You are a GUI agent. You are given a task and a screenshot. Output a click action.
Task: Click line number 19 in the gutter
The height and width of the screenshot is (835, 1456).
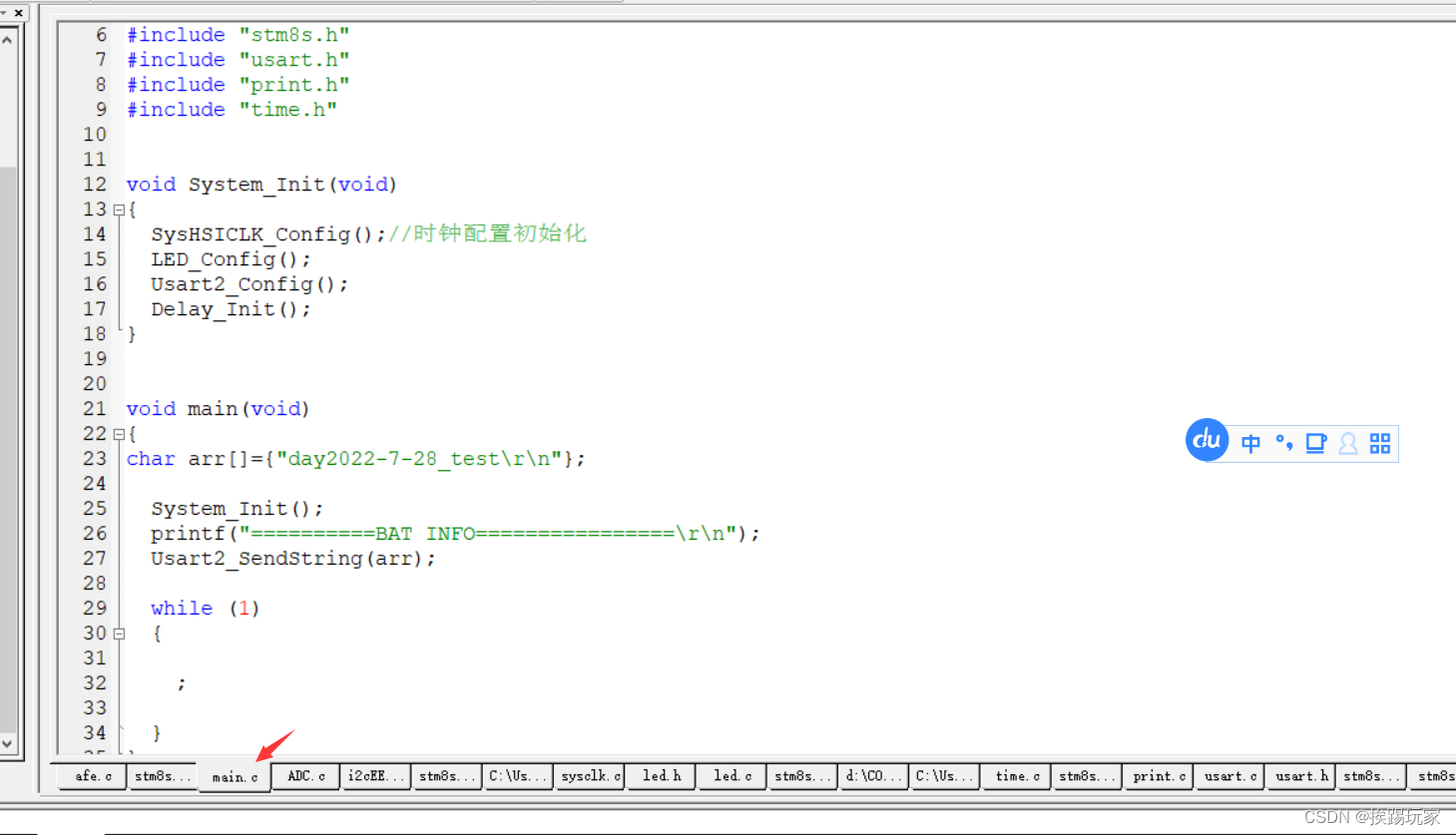coord(95,359)
